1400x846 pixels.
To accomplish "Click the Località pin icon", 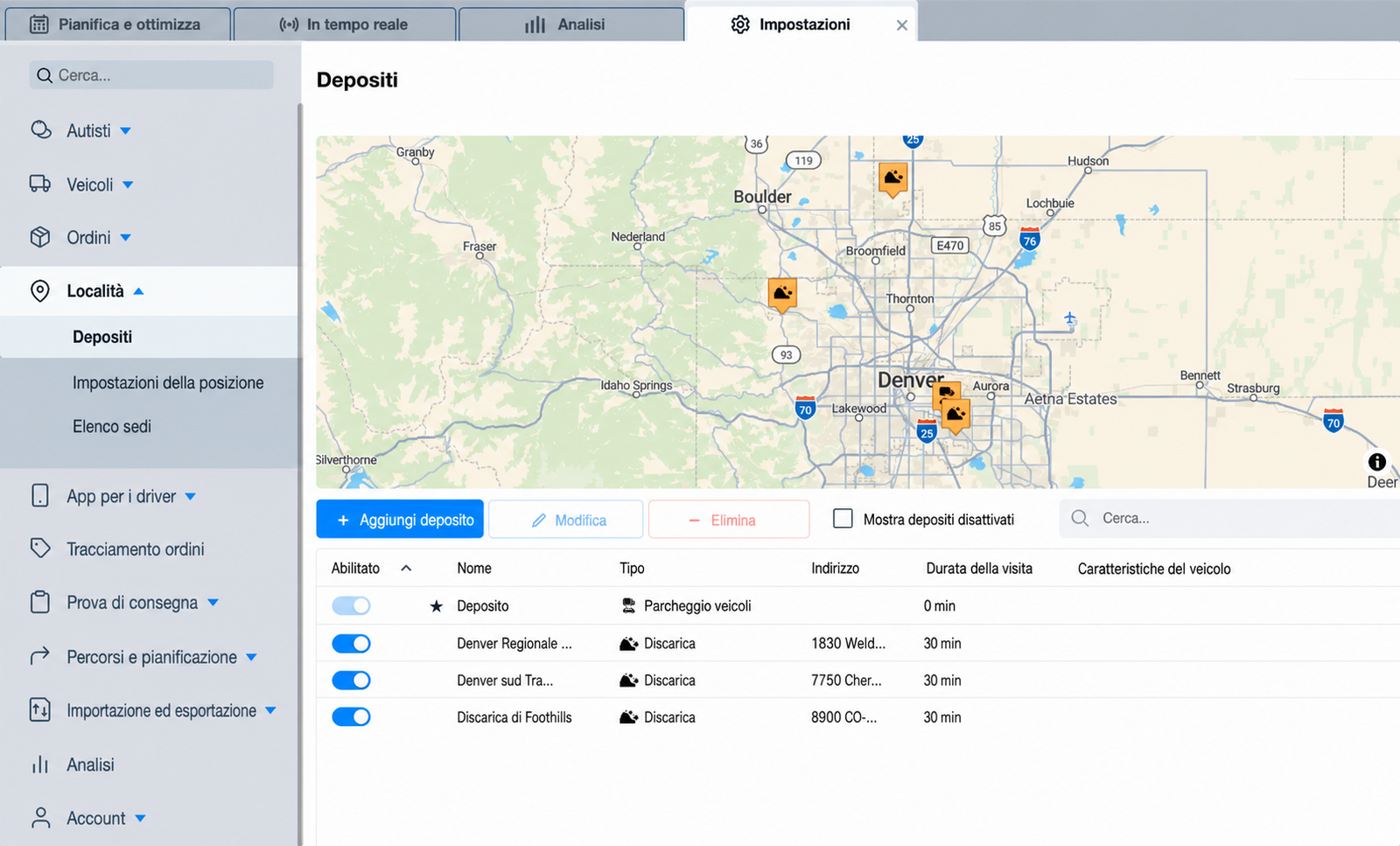I will 40,291.
